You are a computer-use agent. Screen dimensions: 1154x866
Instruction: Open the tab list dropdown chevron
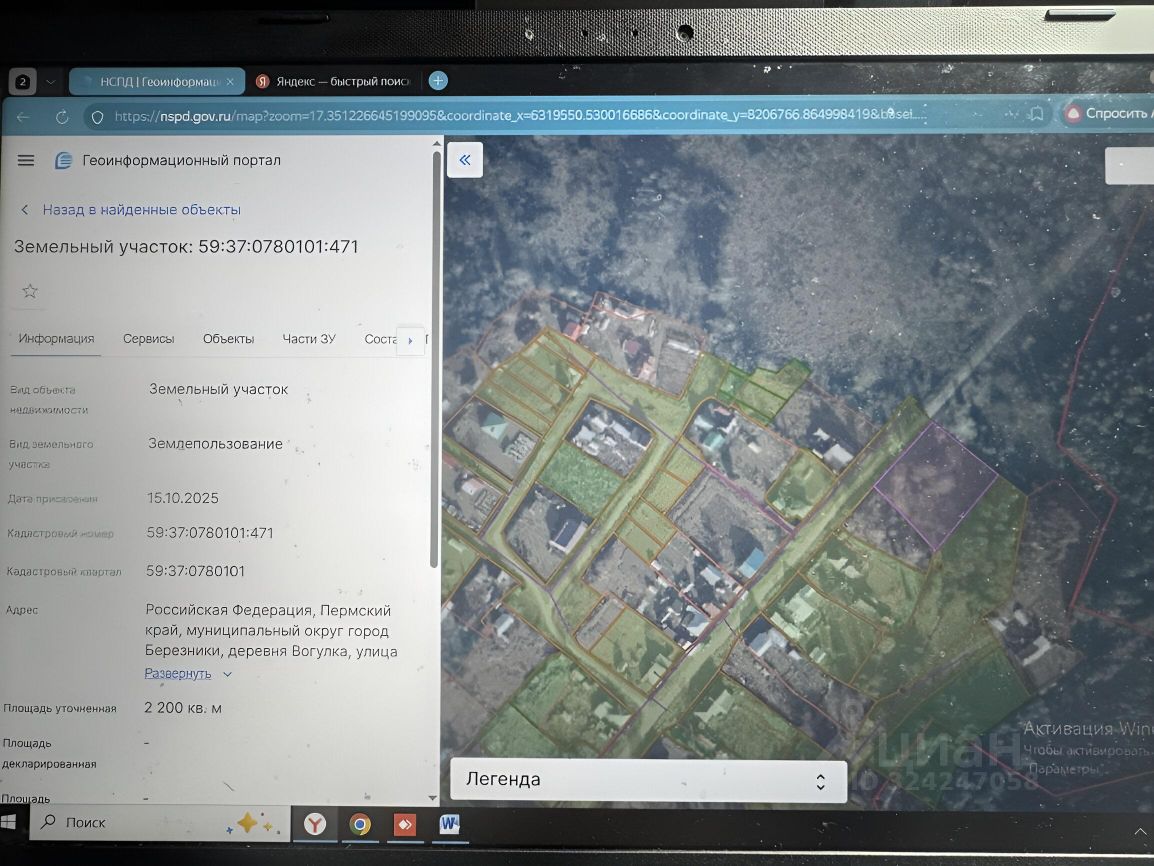50,81
